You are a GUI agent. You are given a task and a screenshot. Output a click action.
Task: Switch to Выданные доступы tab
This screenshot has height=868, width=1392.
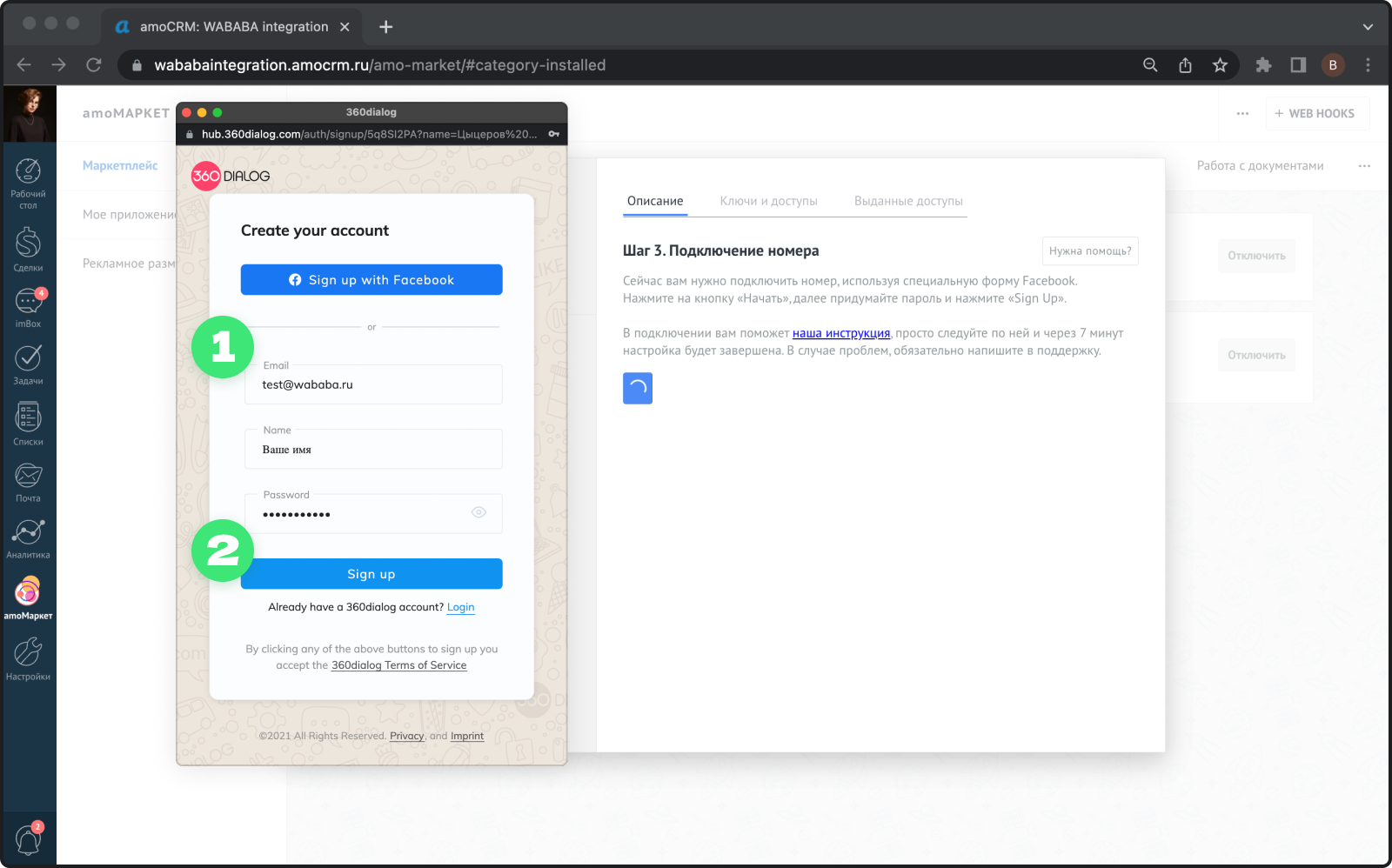[908, 201]
